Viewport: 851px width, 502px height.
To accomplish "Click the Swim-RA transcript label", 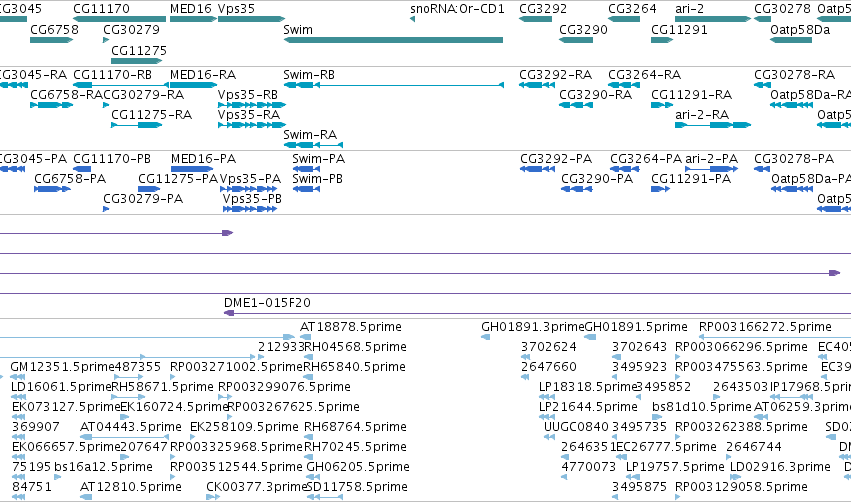I will click(310, 135).
